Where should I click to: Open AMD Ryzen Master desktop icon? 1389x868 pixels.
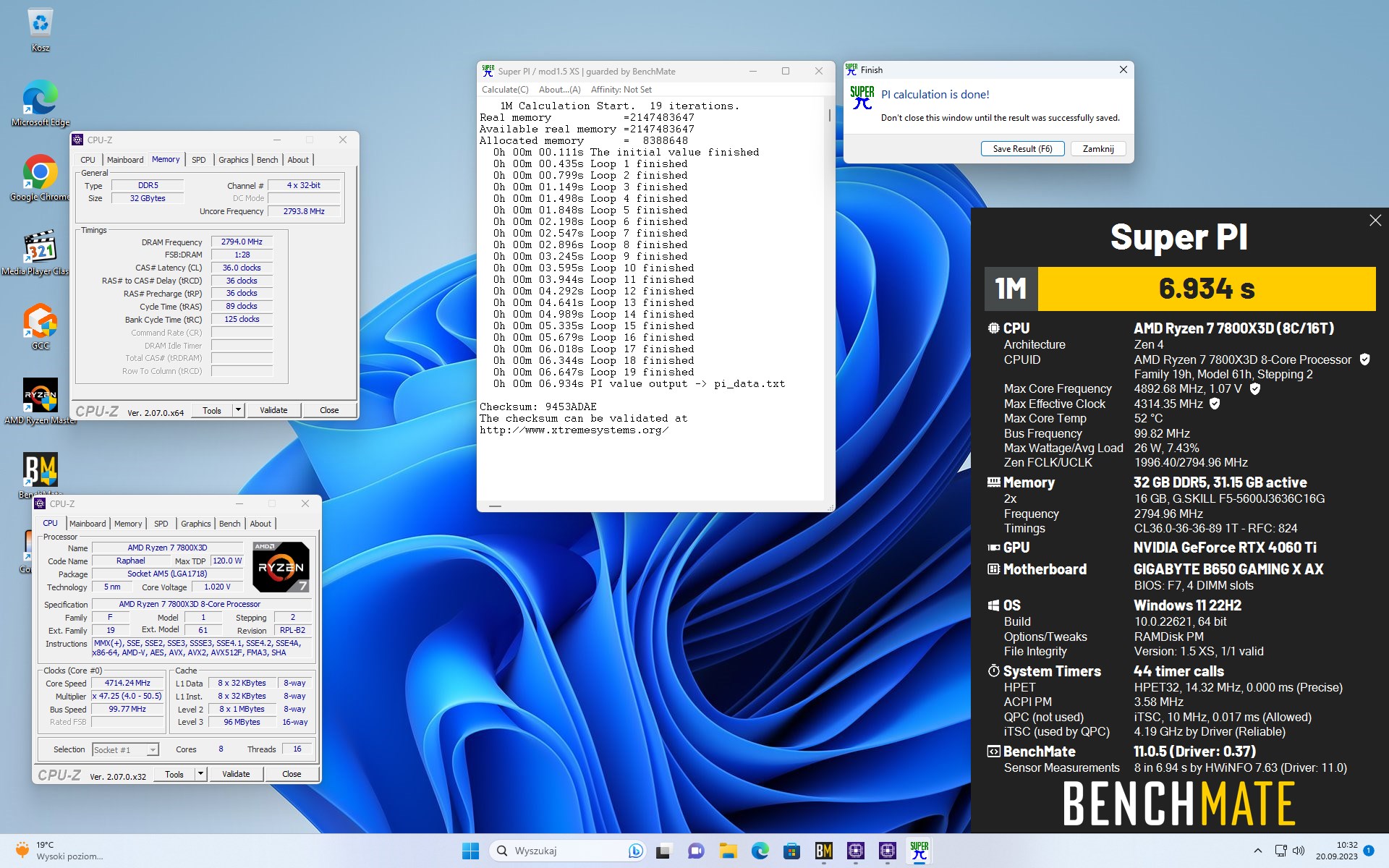tap(41, 401)
